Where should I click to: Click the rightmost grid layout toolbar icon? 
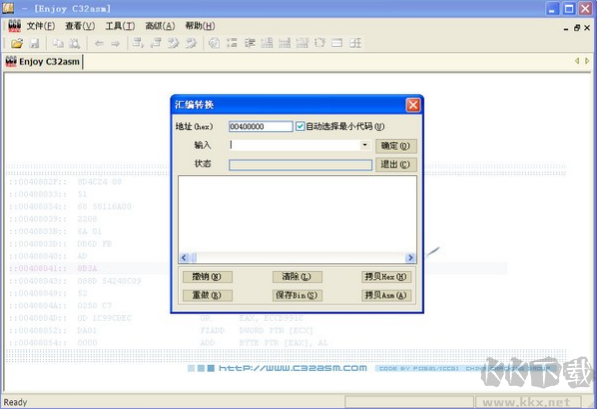[355, 43]
